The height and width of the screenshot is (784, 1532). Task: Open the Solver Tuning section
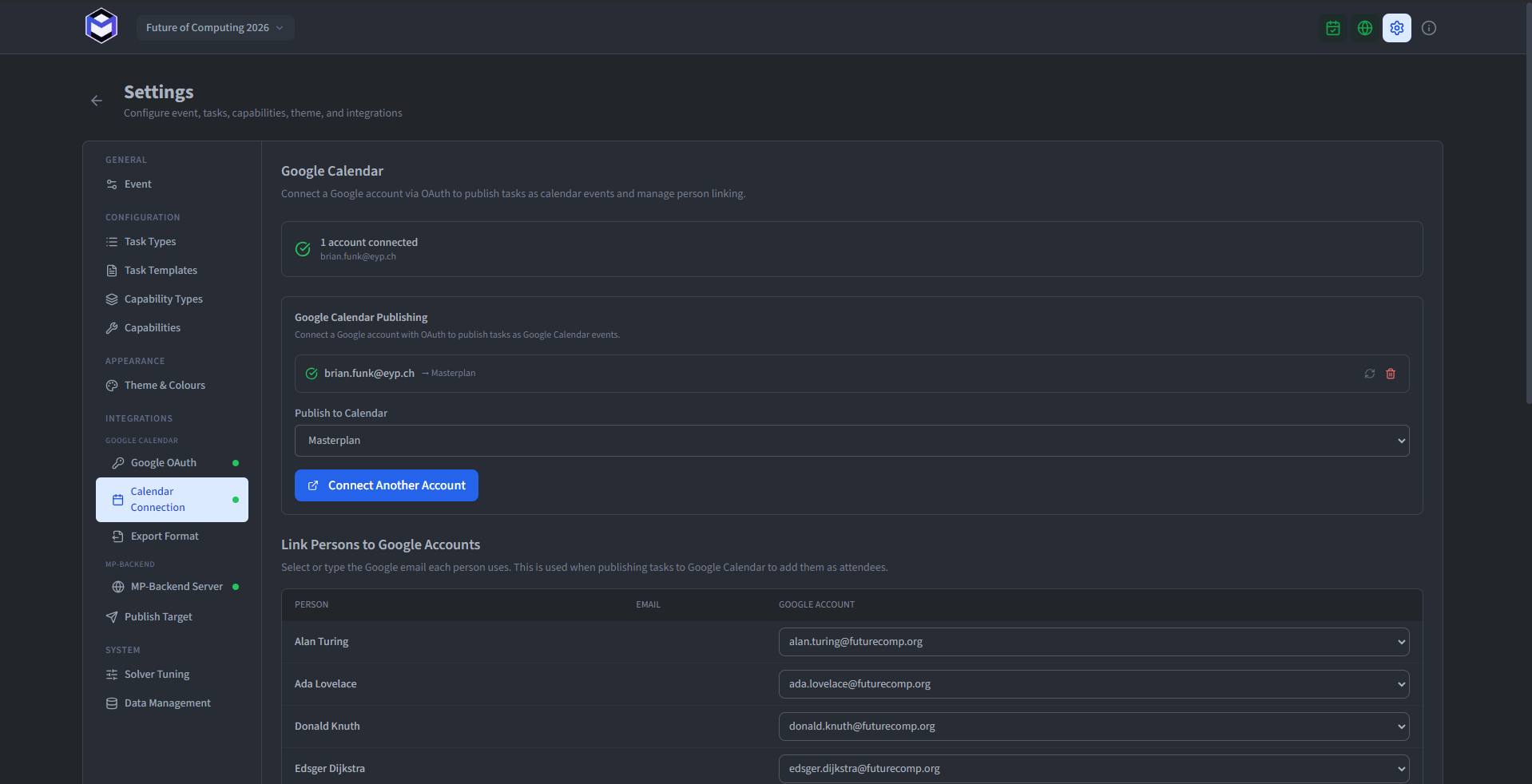tap(172, 675)
